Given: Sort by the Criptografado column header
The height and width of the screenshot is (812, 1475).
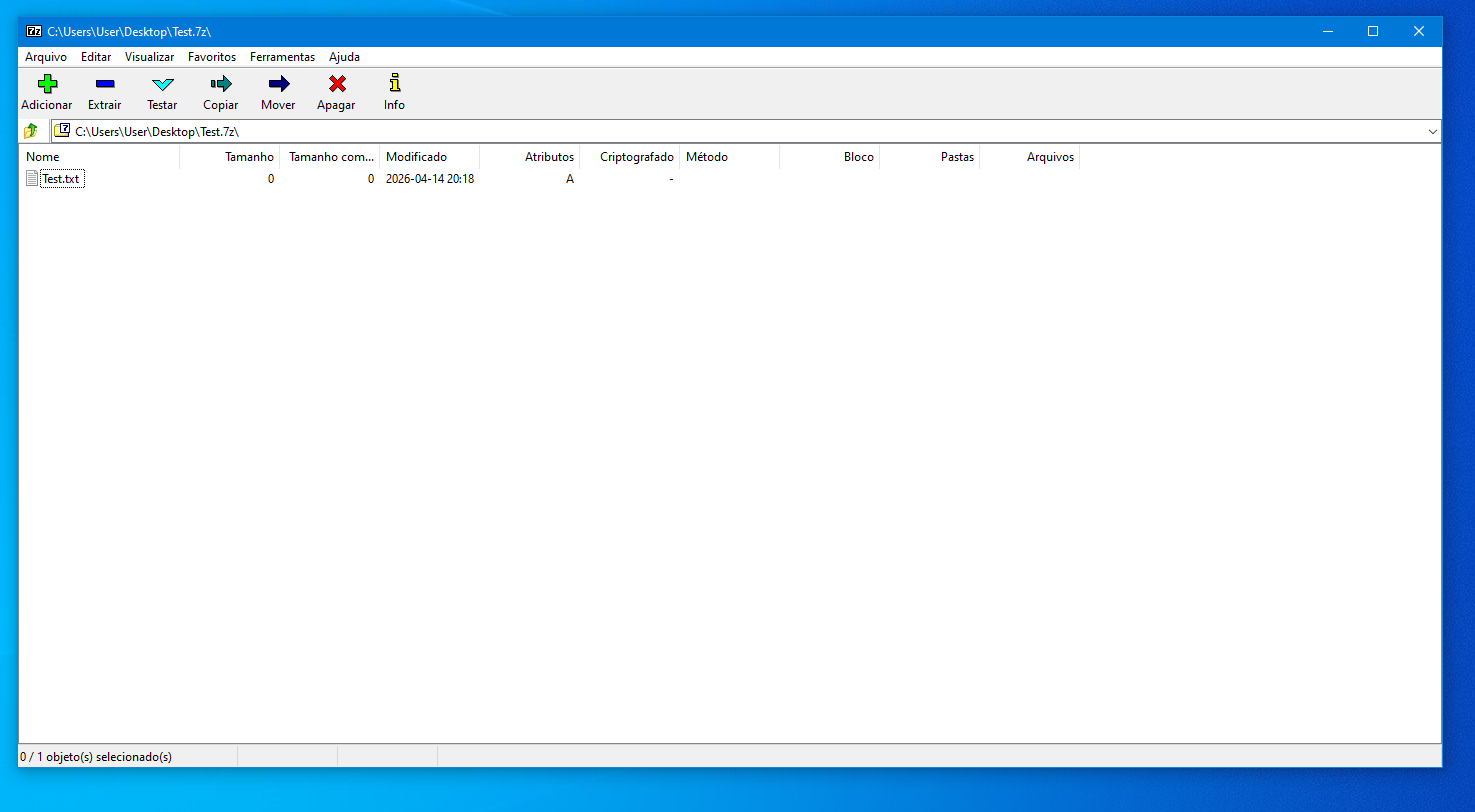Looking at the screenshot, I should pyautogui.click(x=630, y=157).
